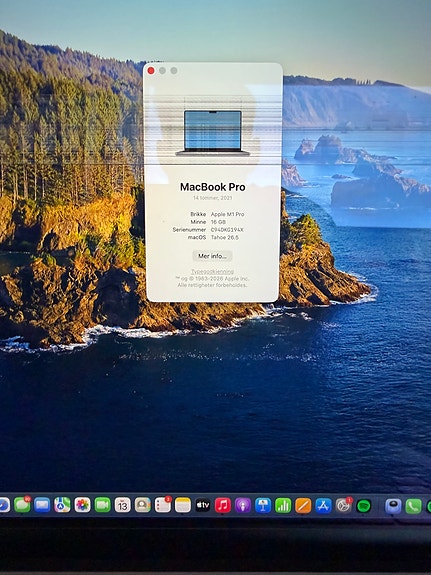This screenshot has width=431, height=575.
Task: Open the Numbers app icon
Action: point(283,505)
